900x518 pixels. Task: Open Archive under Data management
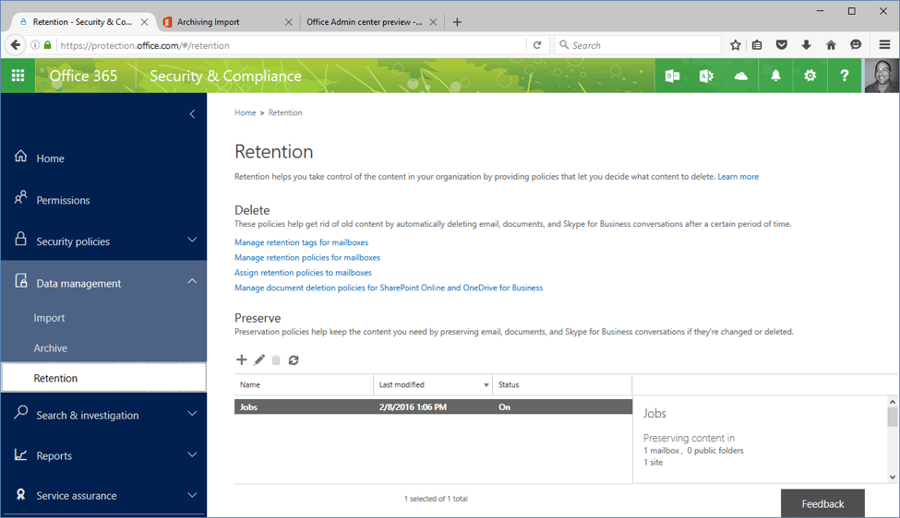click(51, 348)
